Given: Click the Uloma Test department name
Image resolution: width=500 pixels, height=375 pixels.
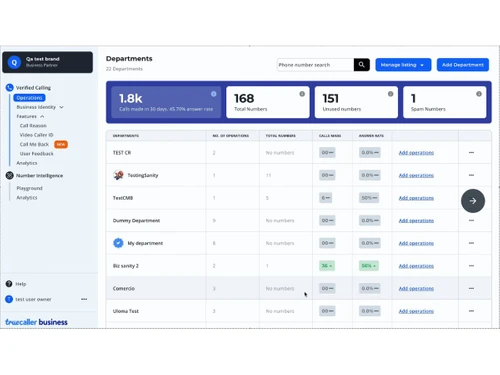Looking at the screenshot, I should click(126, 311).
